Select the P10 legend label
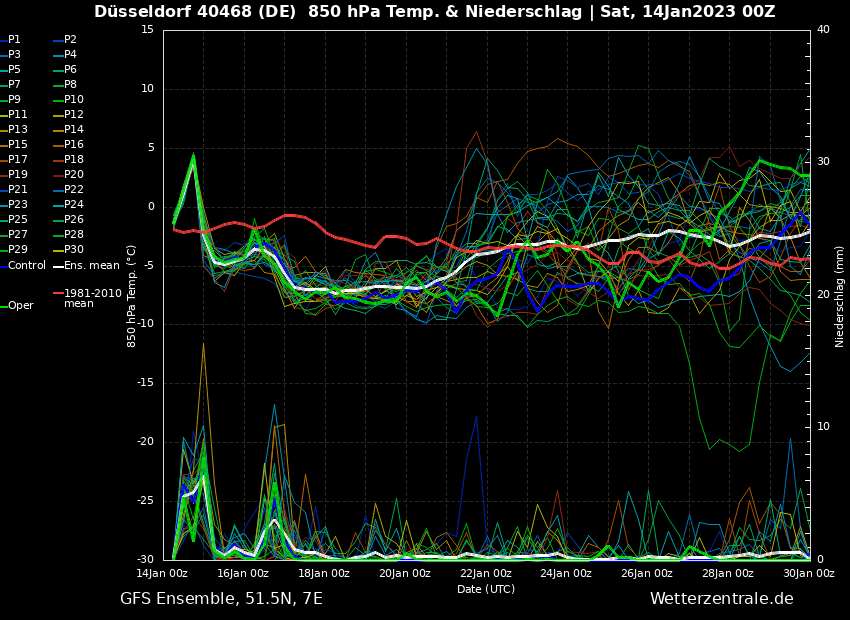This screenshot has height=620, width=850. 74,100
